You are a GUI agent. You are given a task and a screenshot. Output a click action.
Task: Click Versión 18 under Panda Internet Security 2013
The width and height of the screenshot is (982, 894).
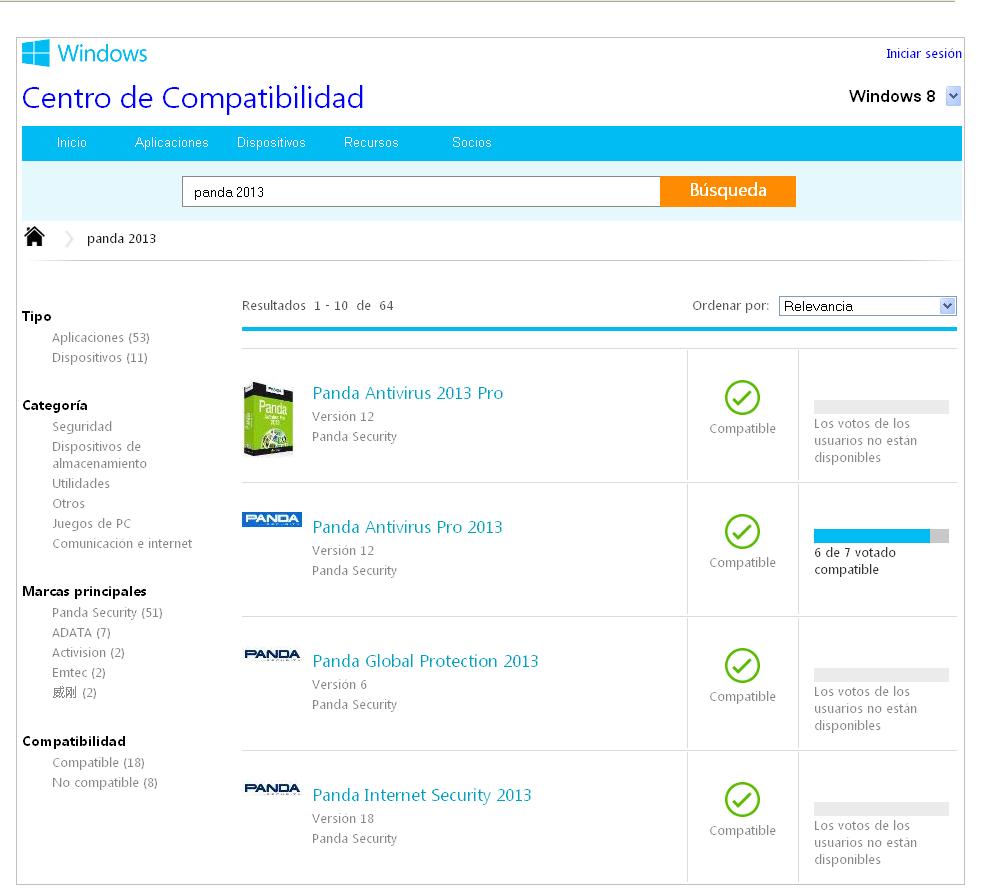343,819
